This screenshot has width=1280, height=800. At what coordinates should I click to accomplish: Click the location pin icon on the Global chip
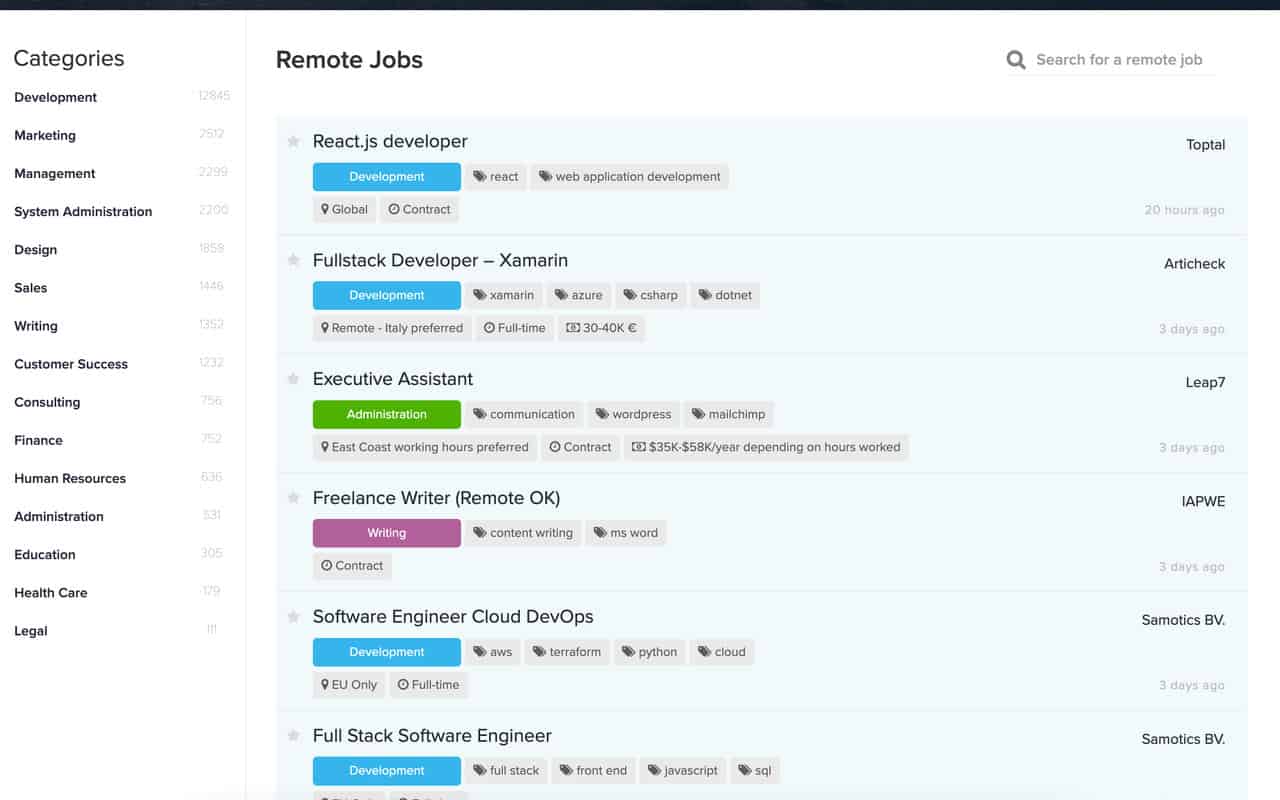pos(327,209)
